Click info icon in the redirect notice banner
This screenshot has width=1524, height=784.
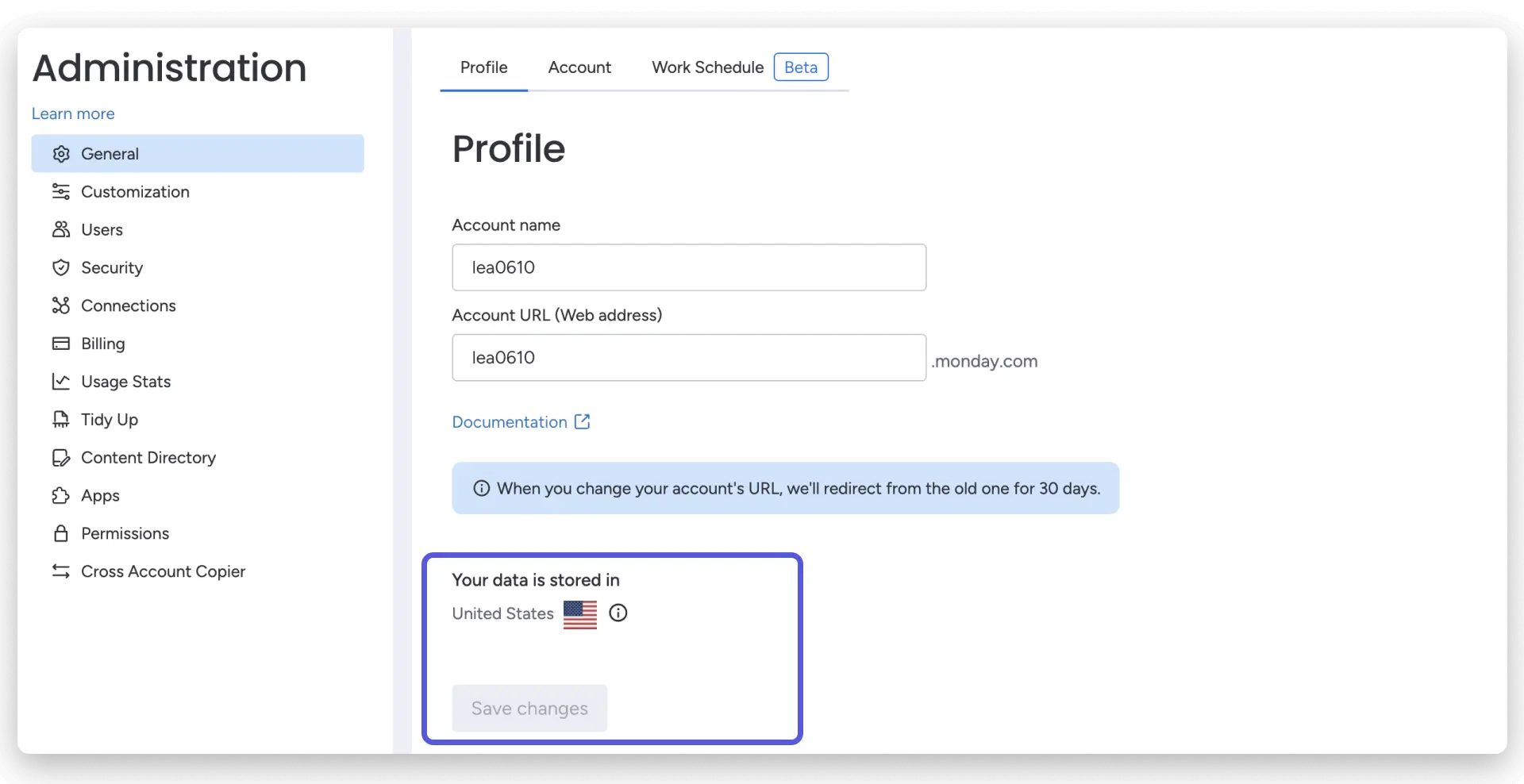[x=481, y=488]
